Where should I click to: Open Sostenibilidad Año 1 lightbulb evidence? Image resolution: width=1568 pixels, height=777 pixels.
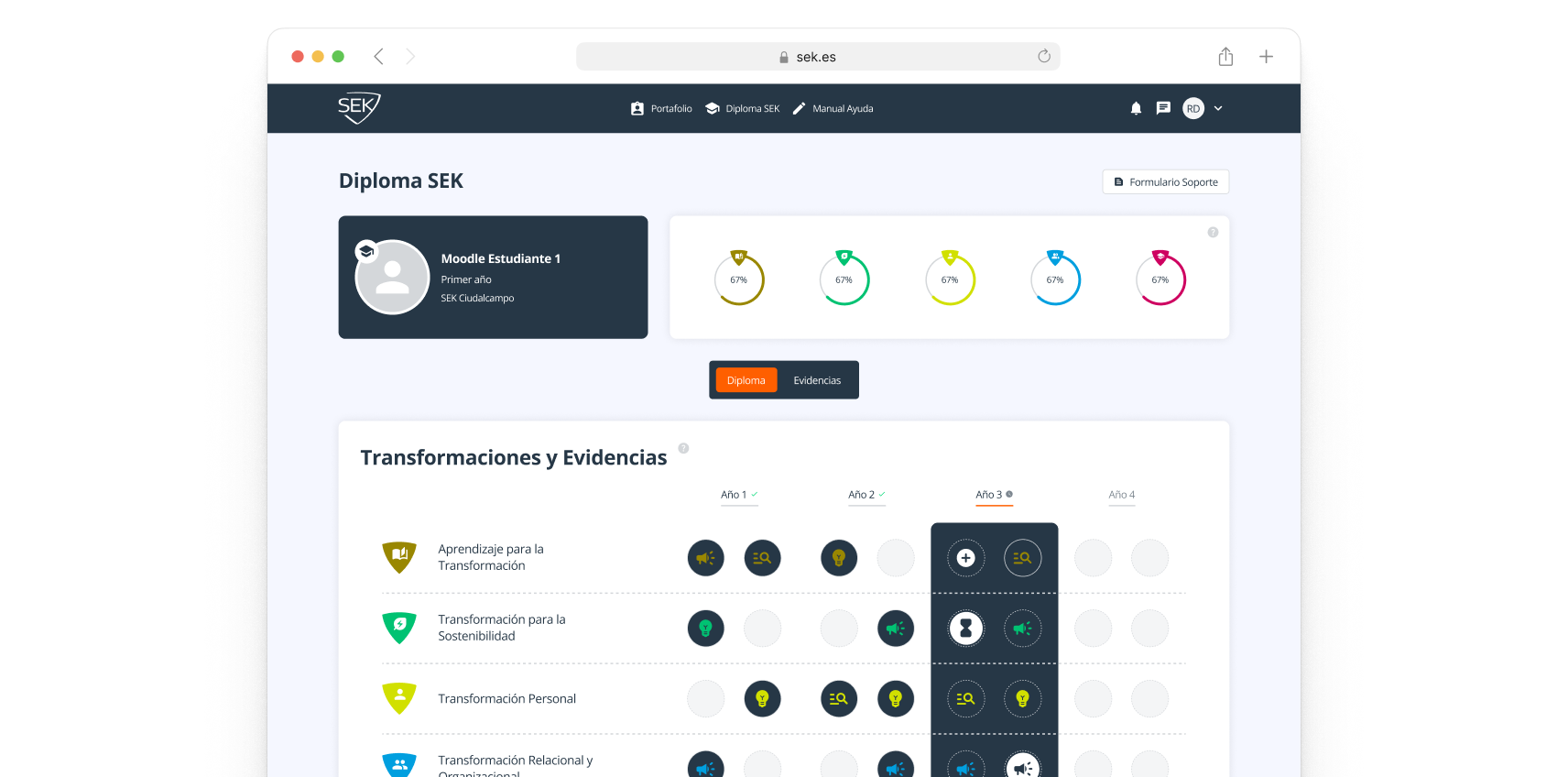706,629
